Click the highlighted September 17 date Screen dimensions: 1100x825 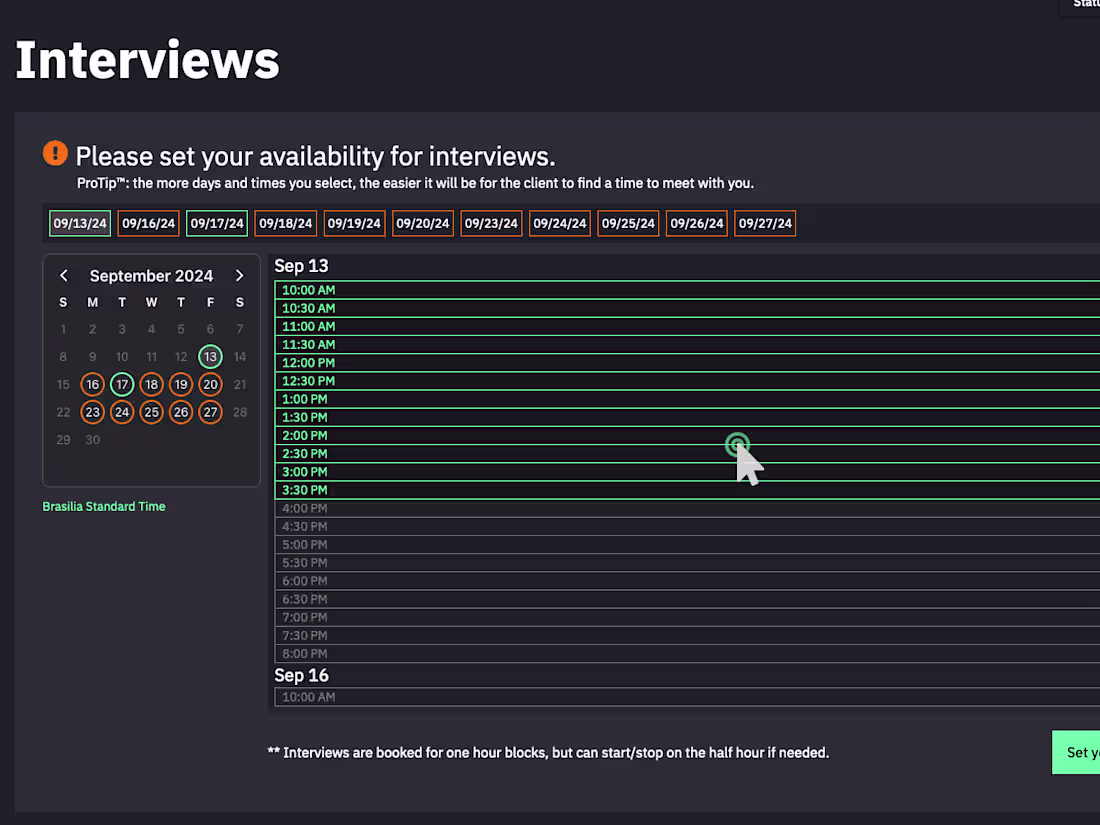(122, 384)
